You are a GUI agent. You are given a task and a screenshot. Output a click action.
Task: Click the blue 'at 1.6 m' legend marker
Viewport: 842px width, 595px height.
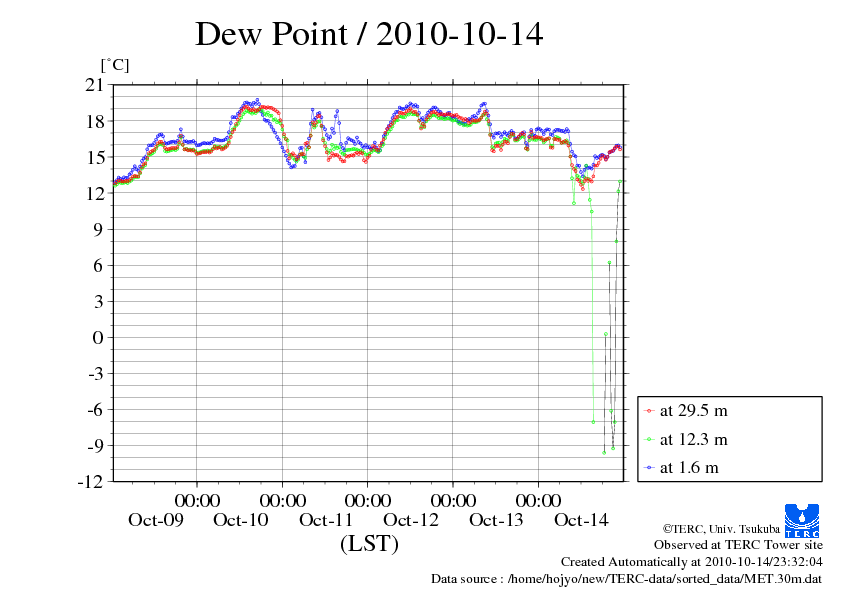(649, 468)
